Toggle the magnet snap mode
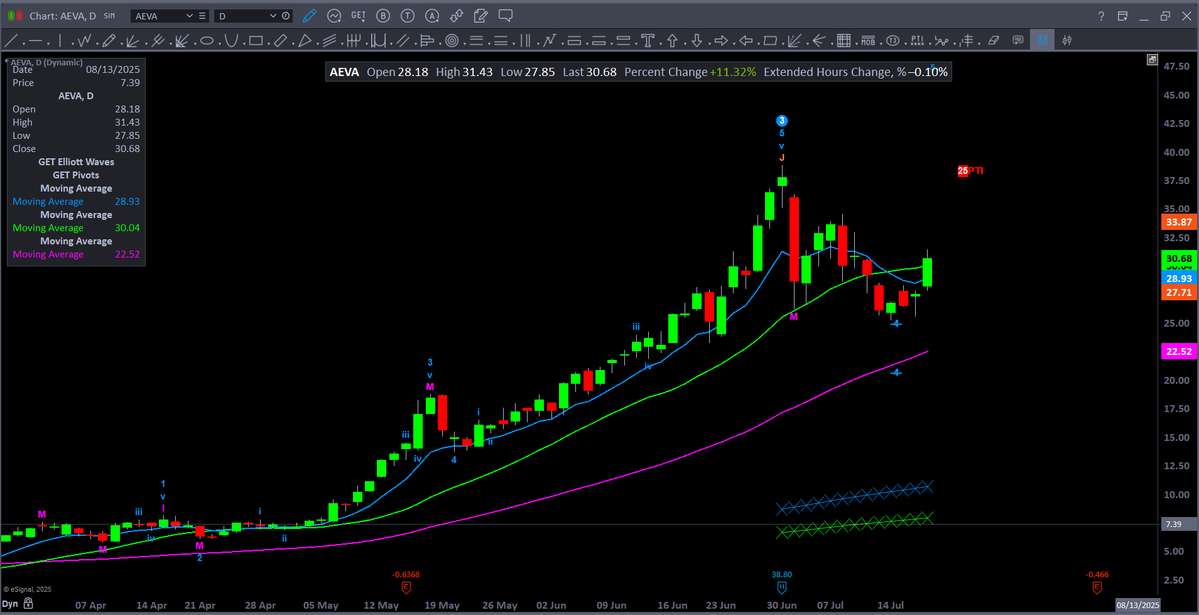1199x615 pixels. click(1041, 41)
